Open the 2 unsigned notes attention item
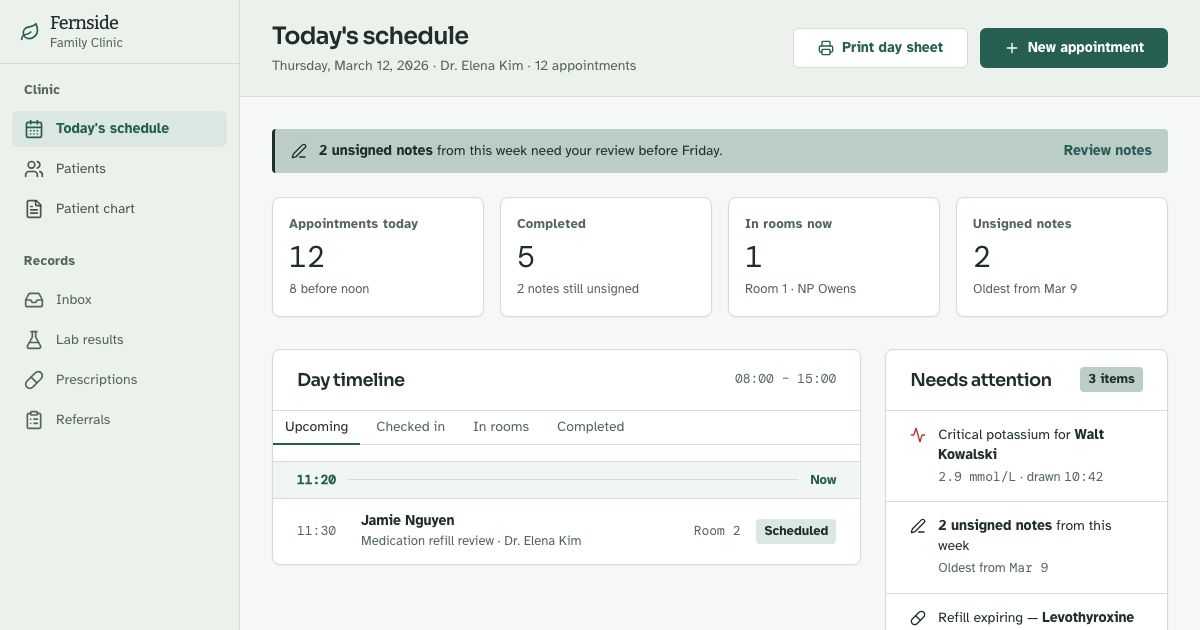 [x=1026, y=547]
